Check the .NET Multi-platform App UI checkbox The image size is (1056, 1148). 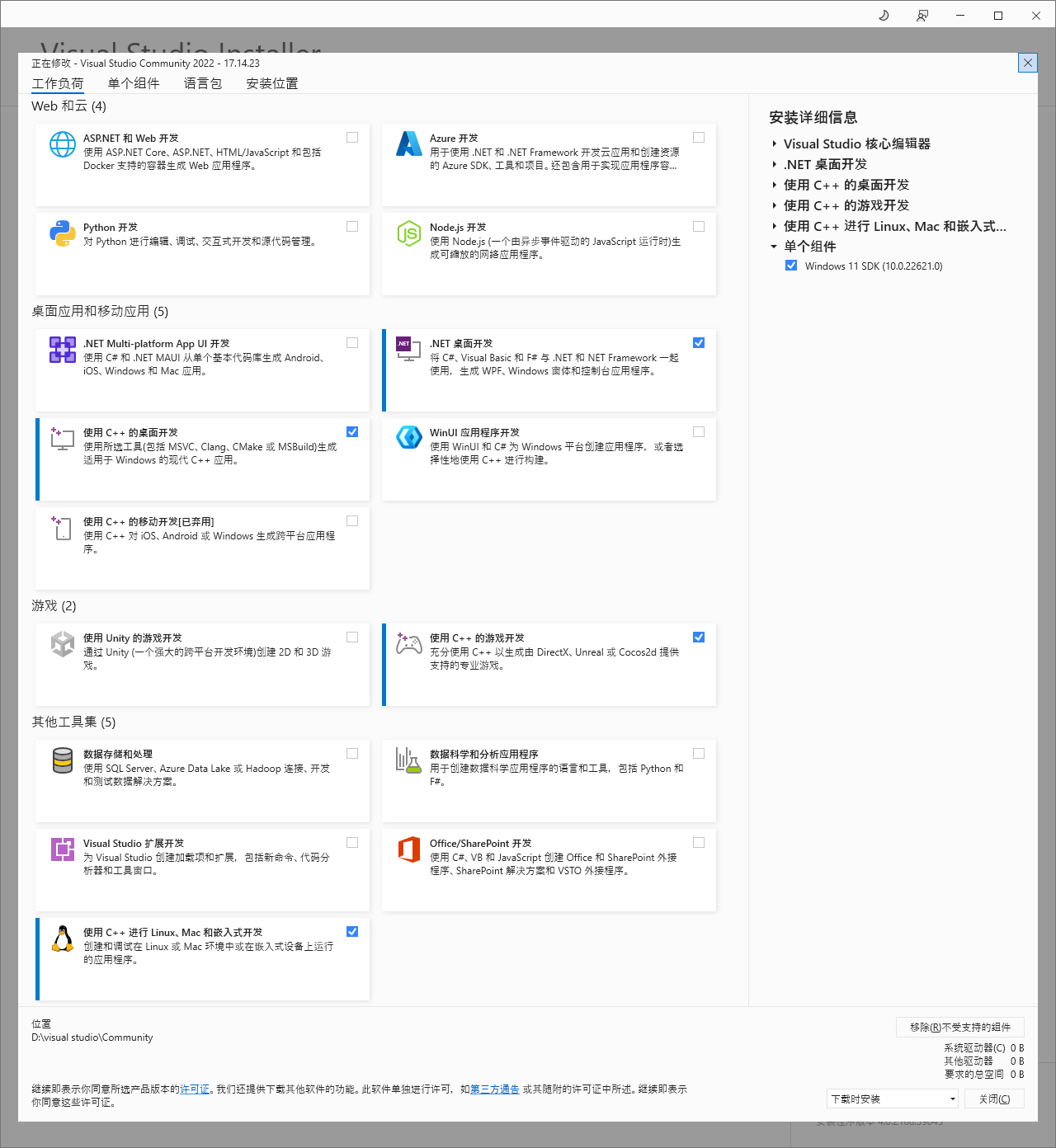(352, 343)
